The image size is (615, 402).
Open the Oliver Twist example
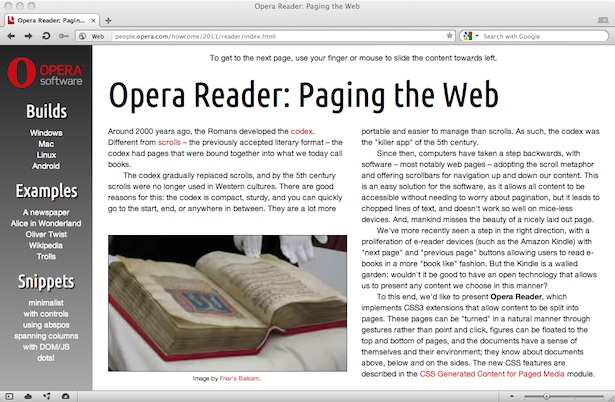(x=46, y=234)
